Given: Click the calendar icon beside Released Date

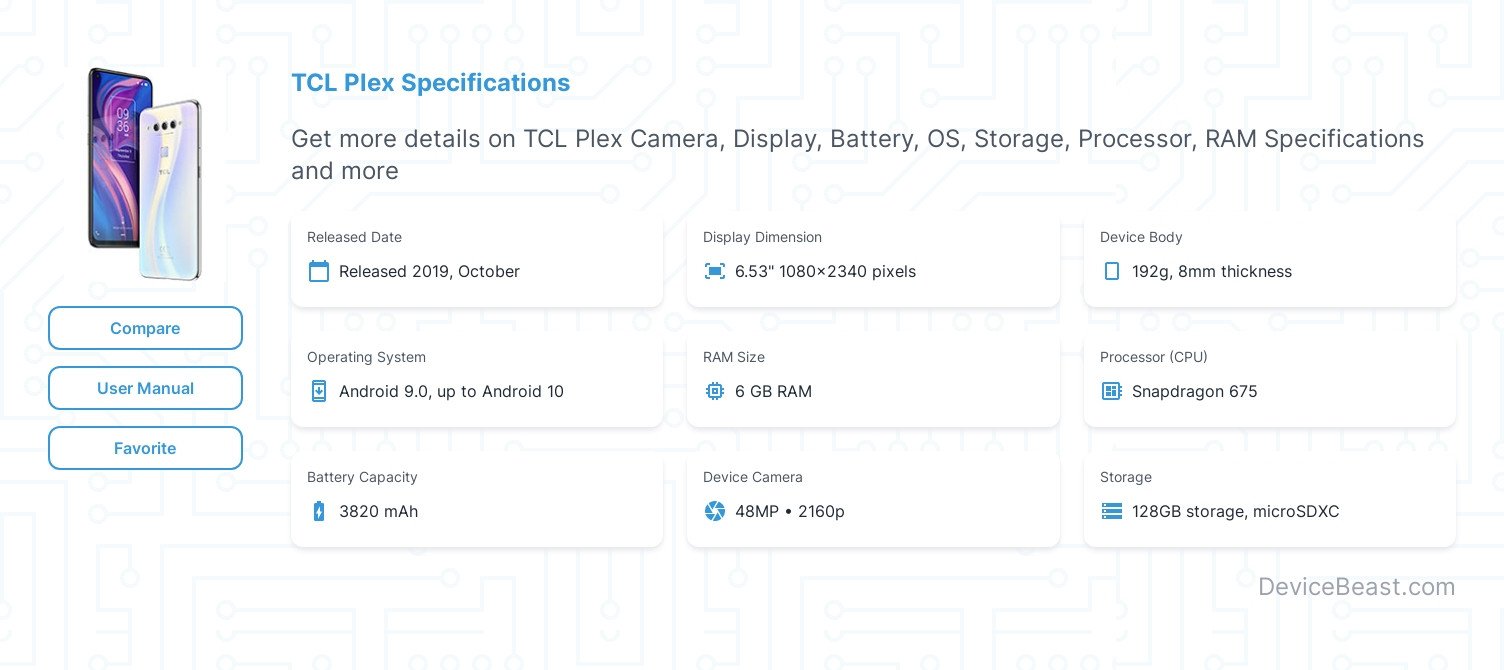Looking at the screenshot, I should pos(319,271).
